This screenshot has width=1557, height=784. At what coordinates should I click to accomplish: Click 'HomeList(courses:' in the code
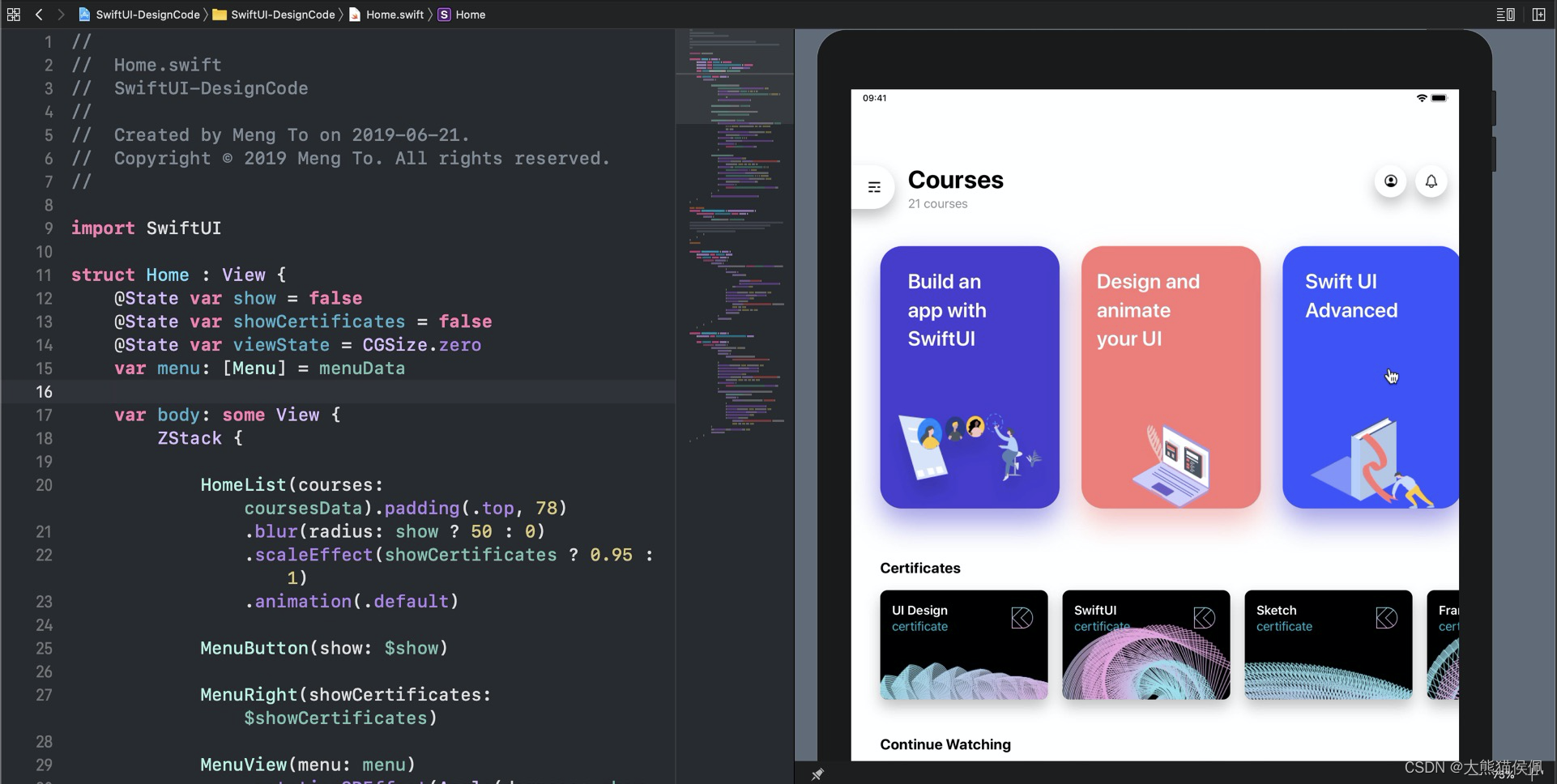[x=292, y=485]
